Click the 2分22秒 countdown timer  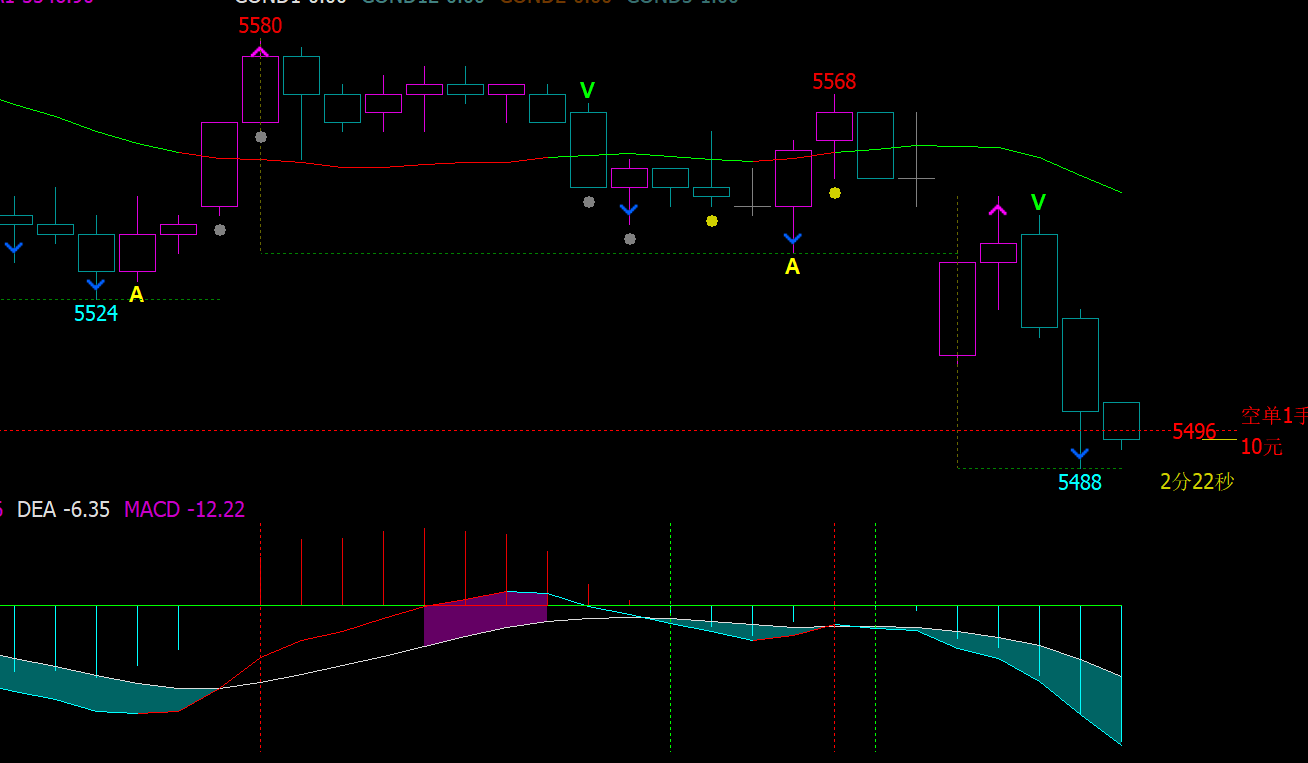1197,482
